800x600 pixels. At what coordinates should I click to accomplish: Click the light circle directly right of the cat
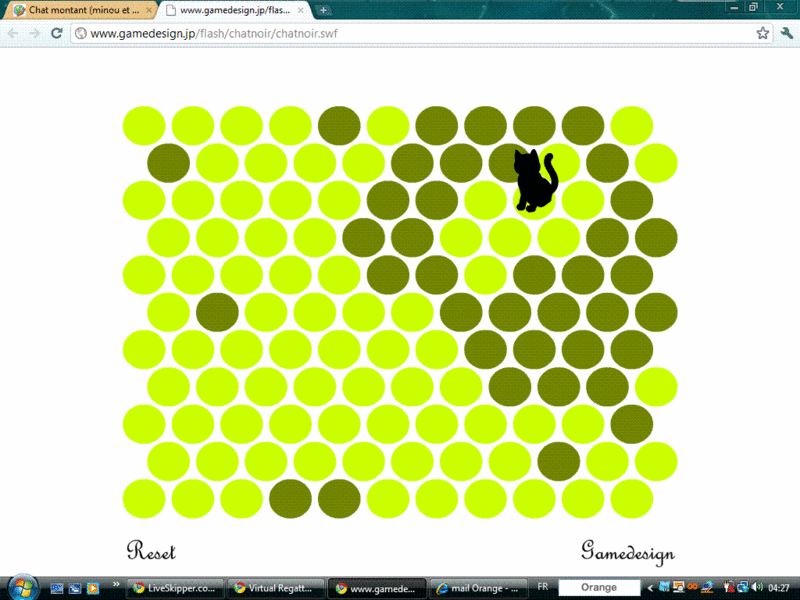coord(583,200)
